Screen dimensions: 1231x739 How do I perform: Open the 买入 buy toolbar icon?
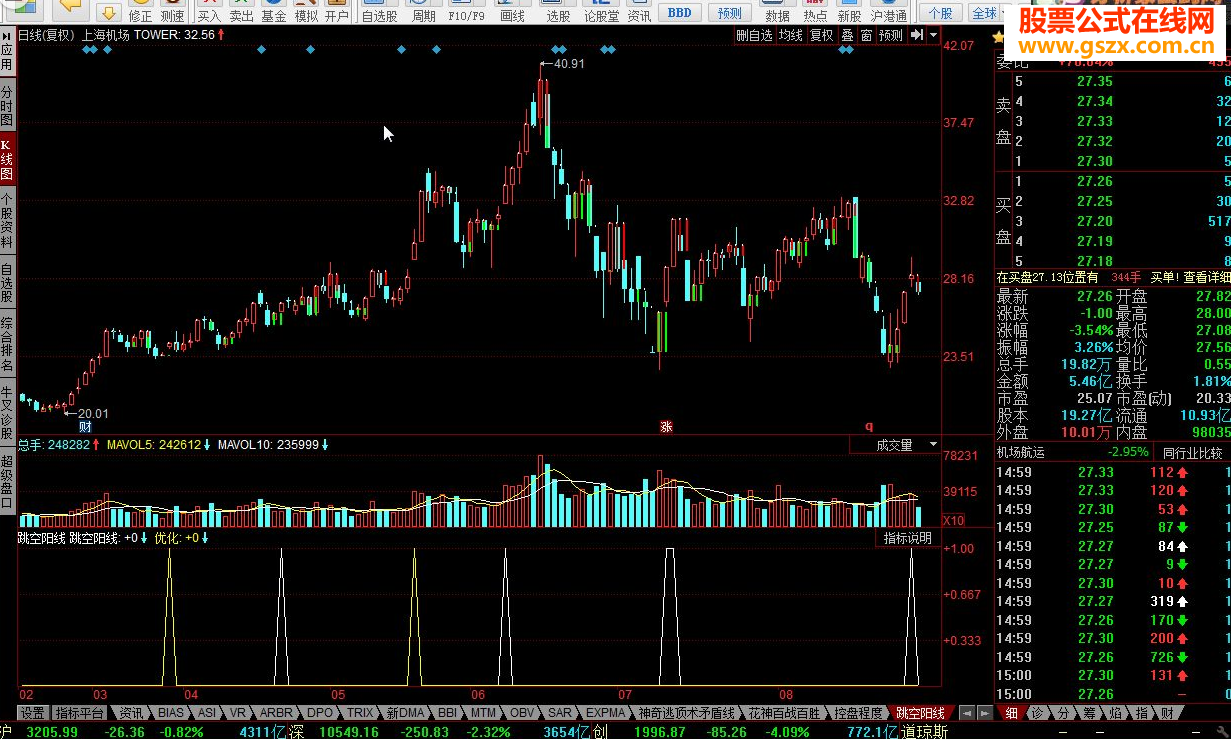click(209, 12)
